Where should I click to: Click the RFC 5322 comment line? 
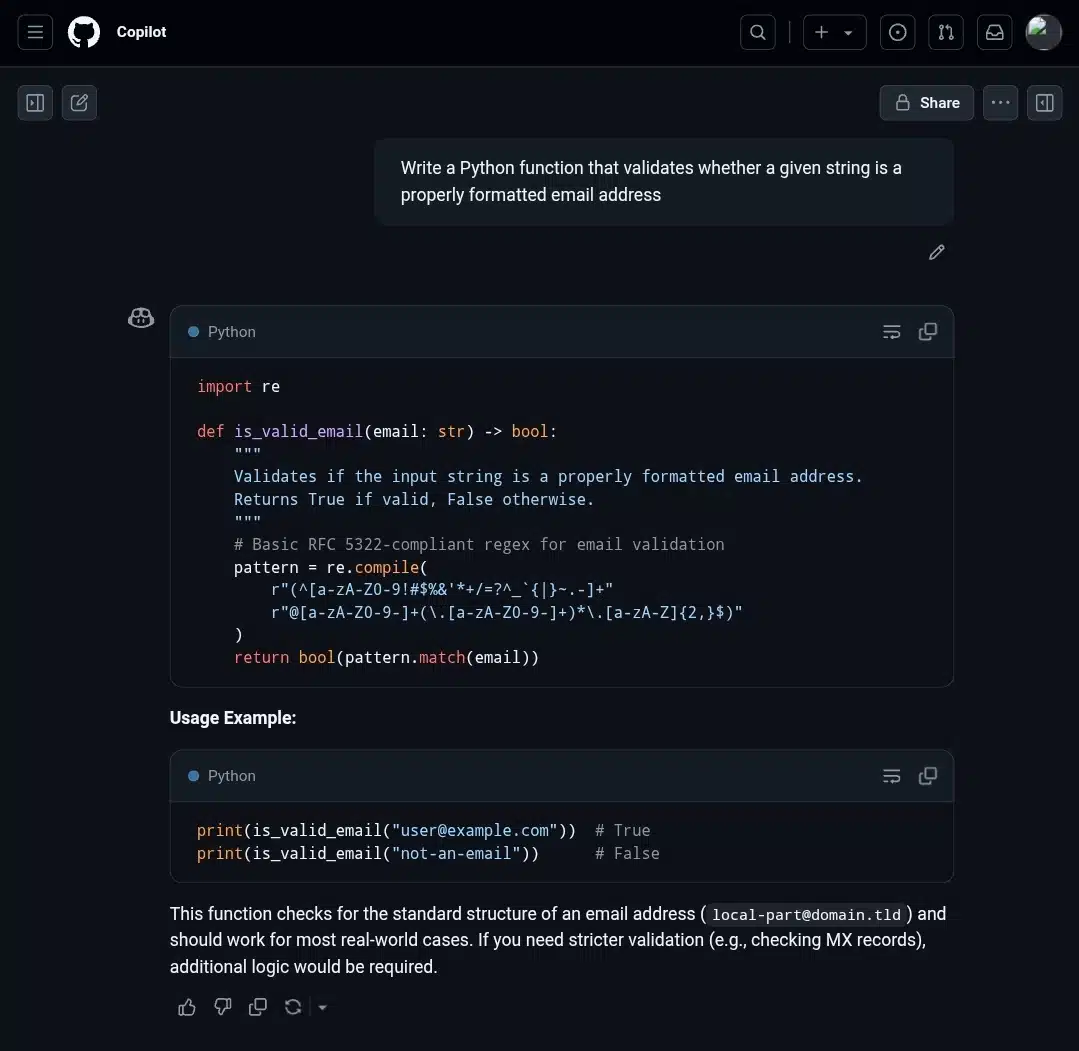click(479, 544)
